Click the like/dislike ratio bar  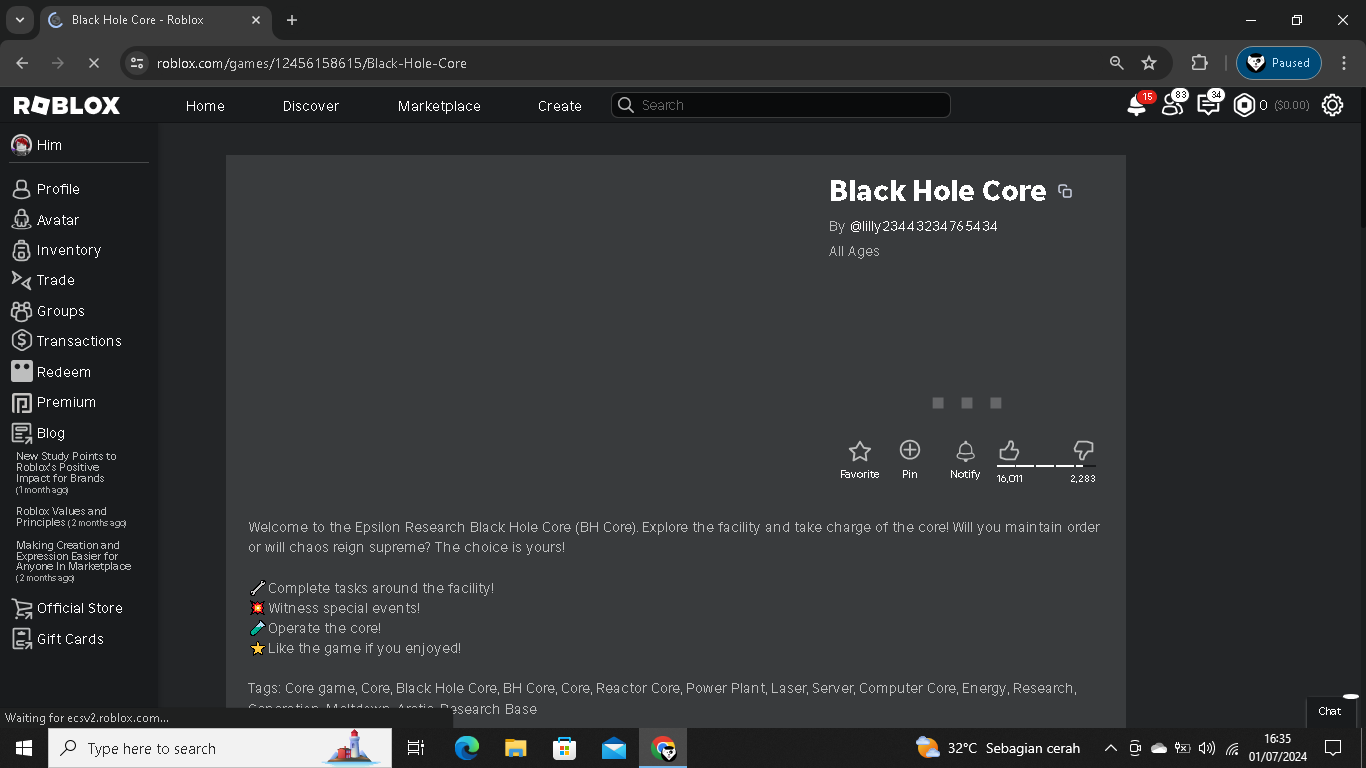click(1046, 466)
